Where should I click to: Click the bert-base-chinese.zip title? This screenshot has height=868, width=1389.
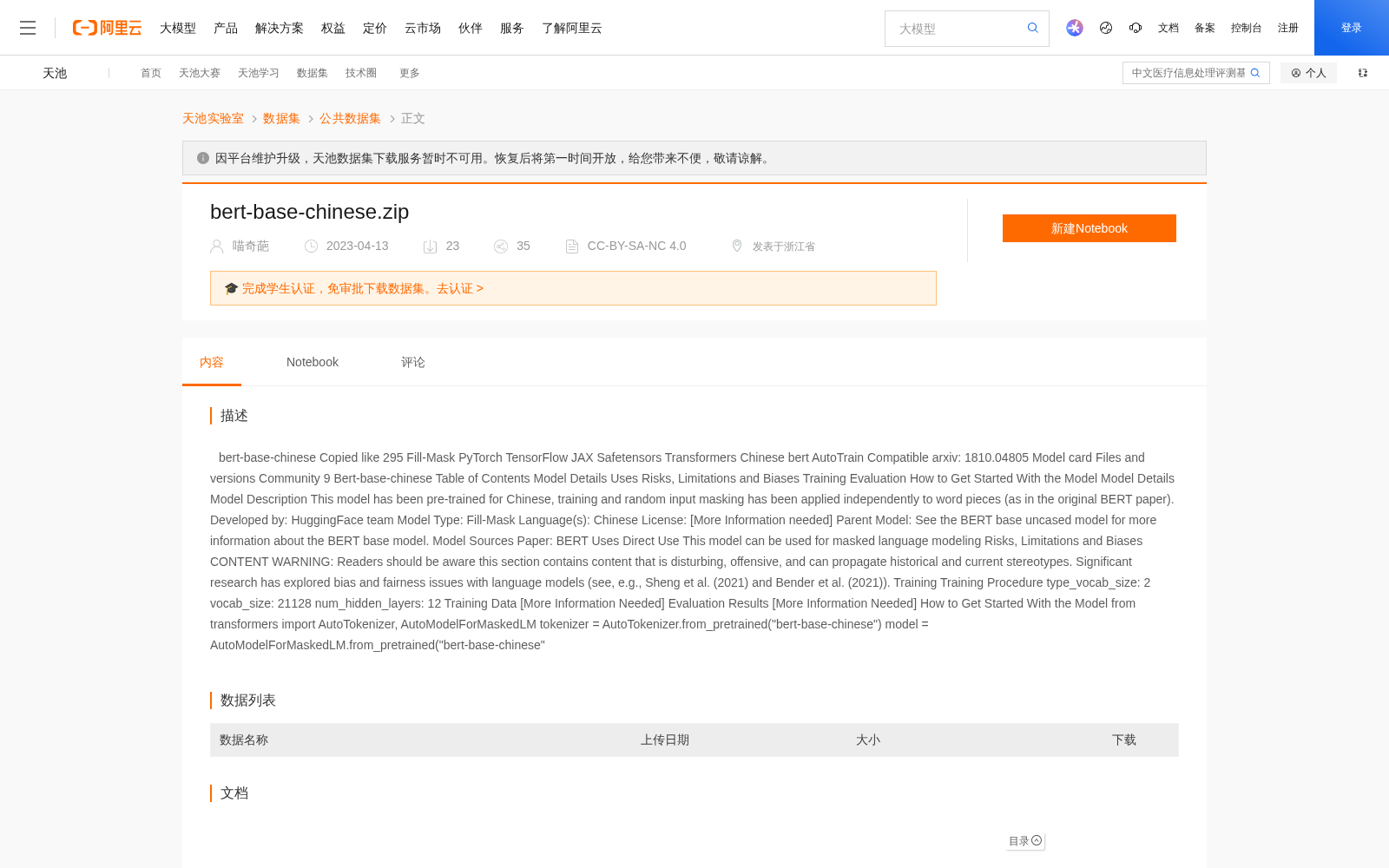coord(310,212)
